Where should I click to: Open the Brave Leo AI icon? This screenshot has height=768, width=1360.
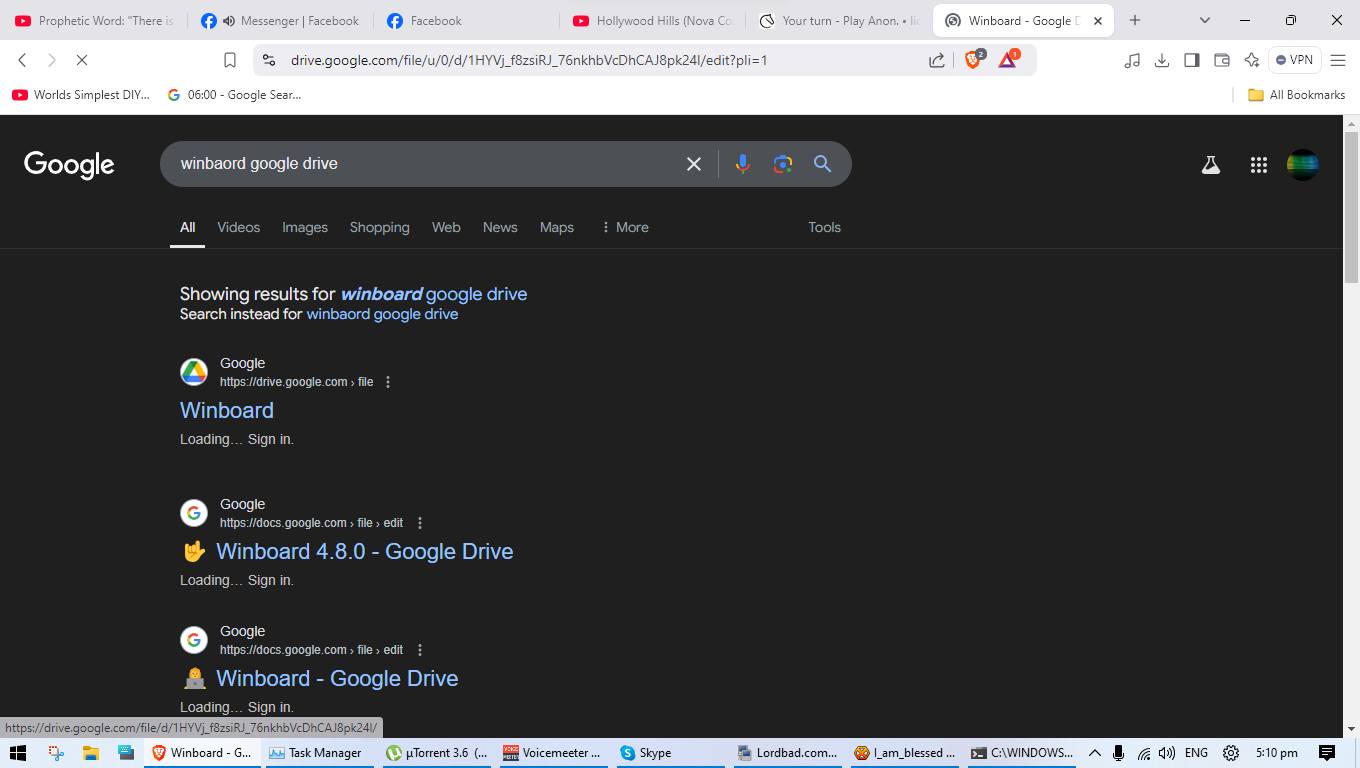click(x=1251, y=60)
